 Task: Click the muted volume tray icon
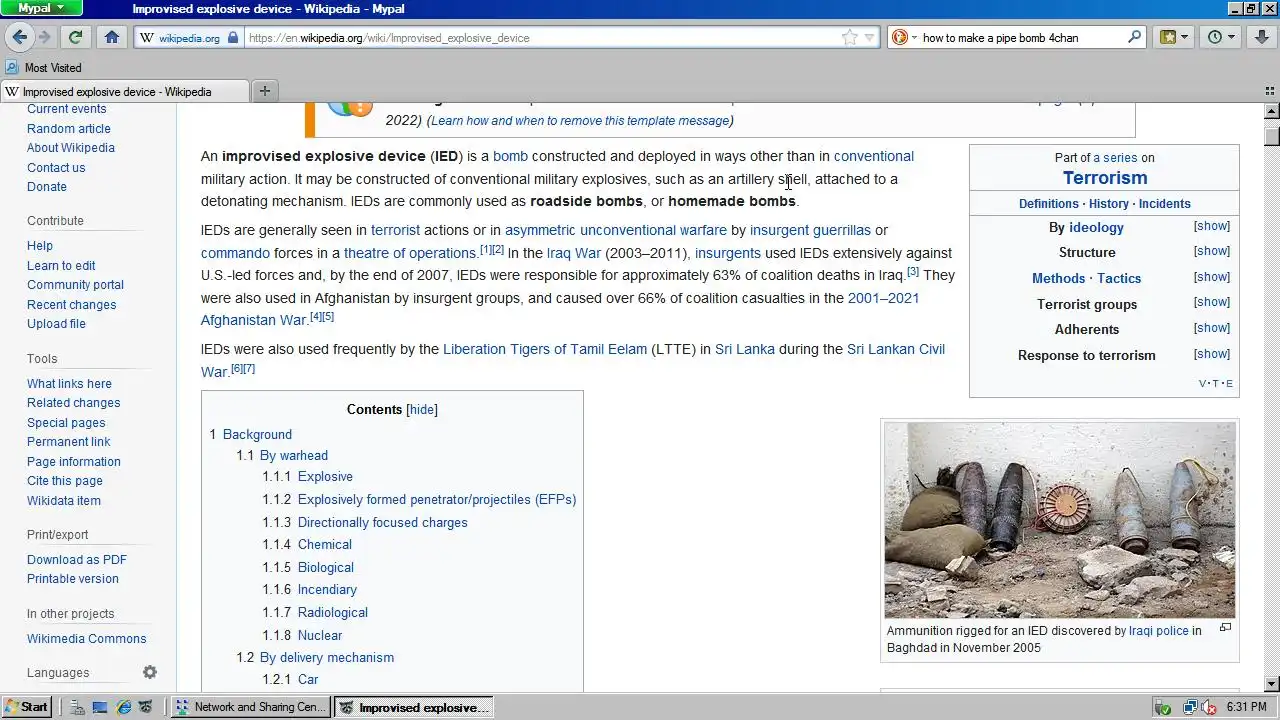(x=1208, y=707)
